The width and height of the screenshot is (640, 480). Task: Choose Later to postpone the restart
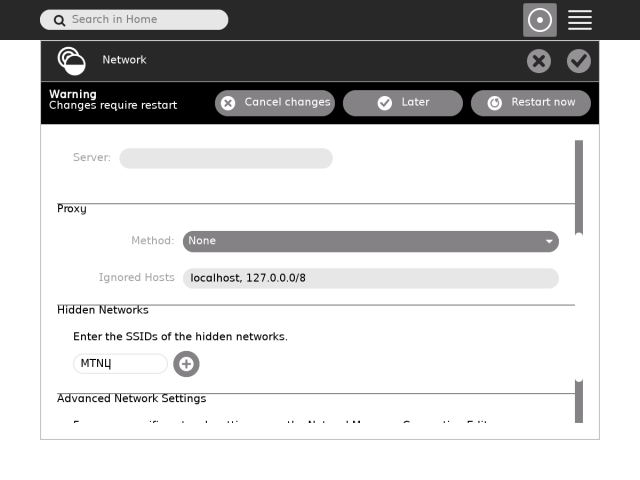point(402,103)
